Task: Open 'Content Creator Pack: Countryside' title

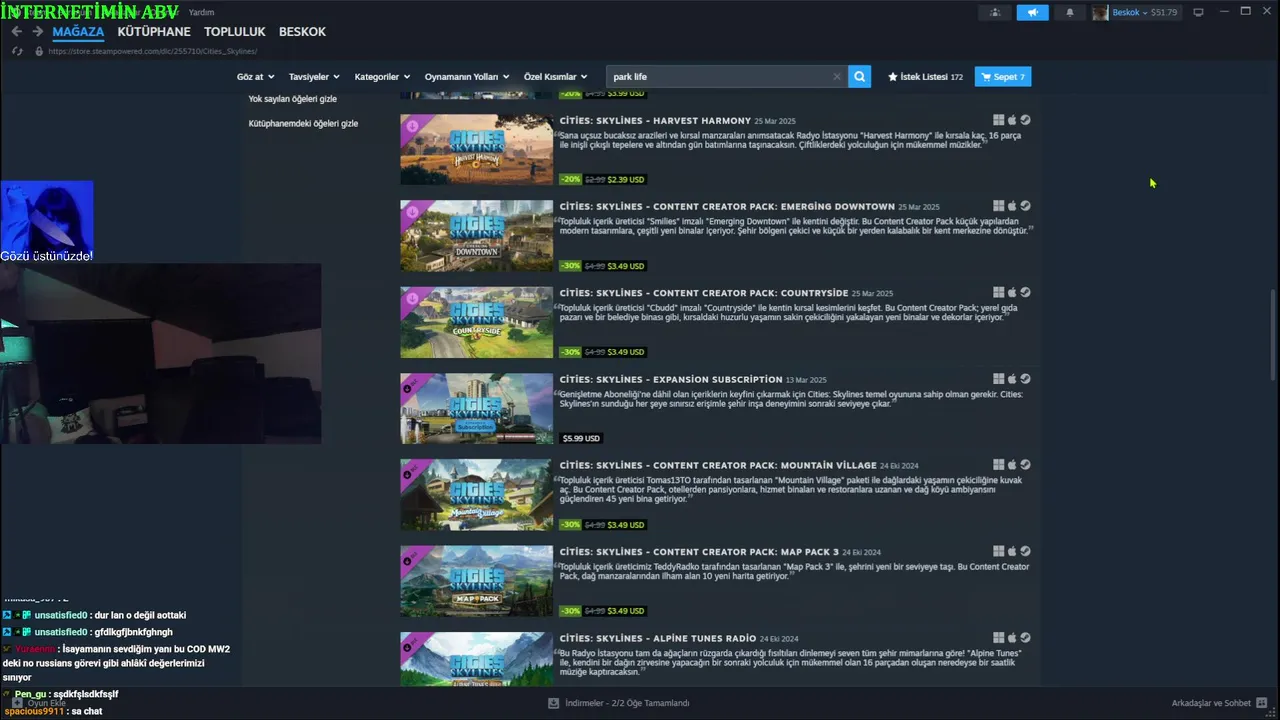Action: coord(704,292)
